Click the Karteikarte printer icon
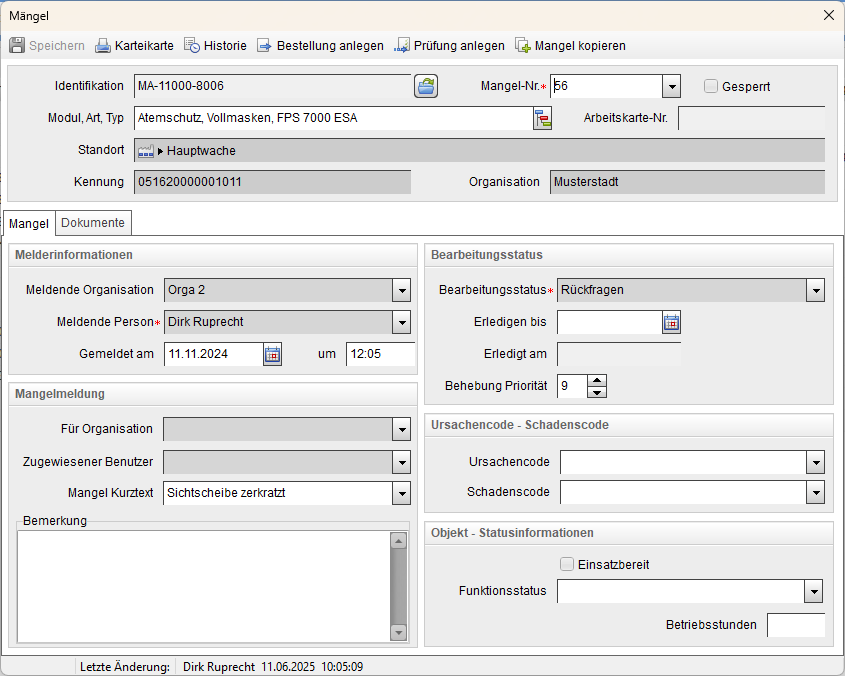Screen dimensions: 845x676 click(103, 46)
